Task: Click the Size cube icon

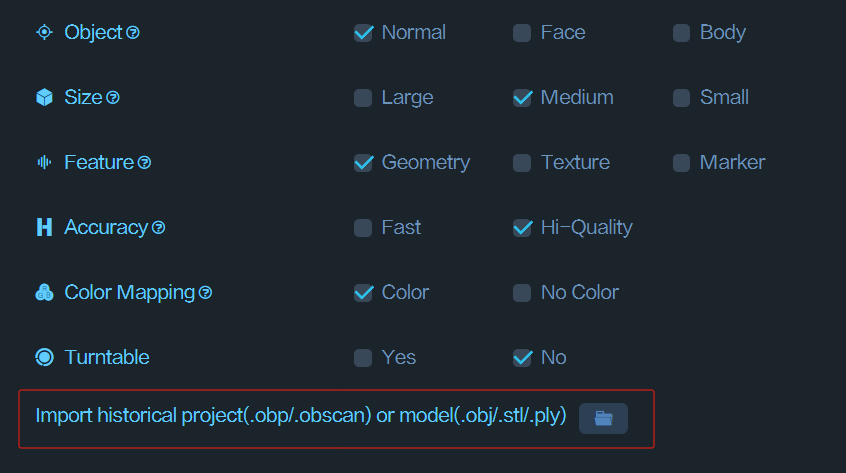Action: pyautogui.click(x=44, y=98)
